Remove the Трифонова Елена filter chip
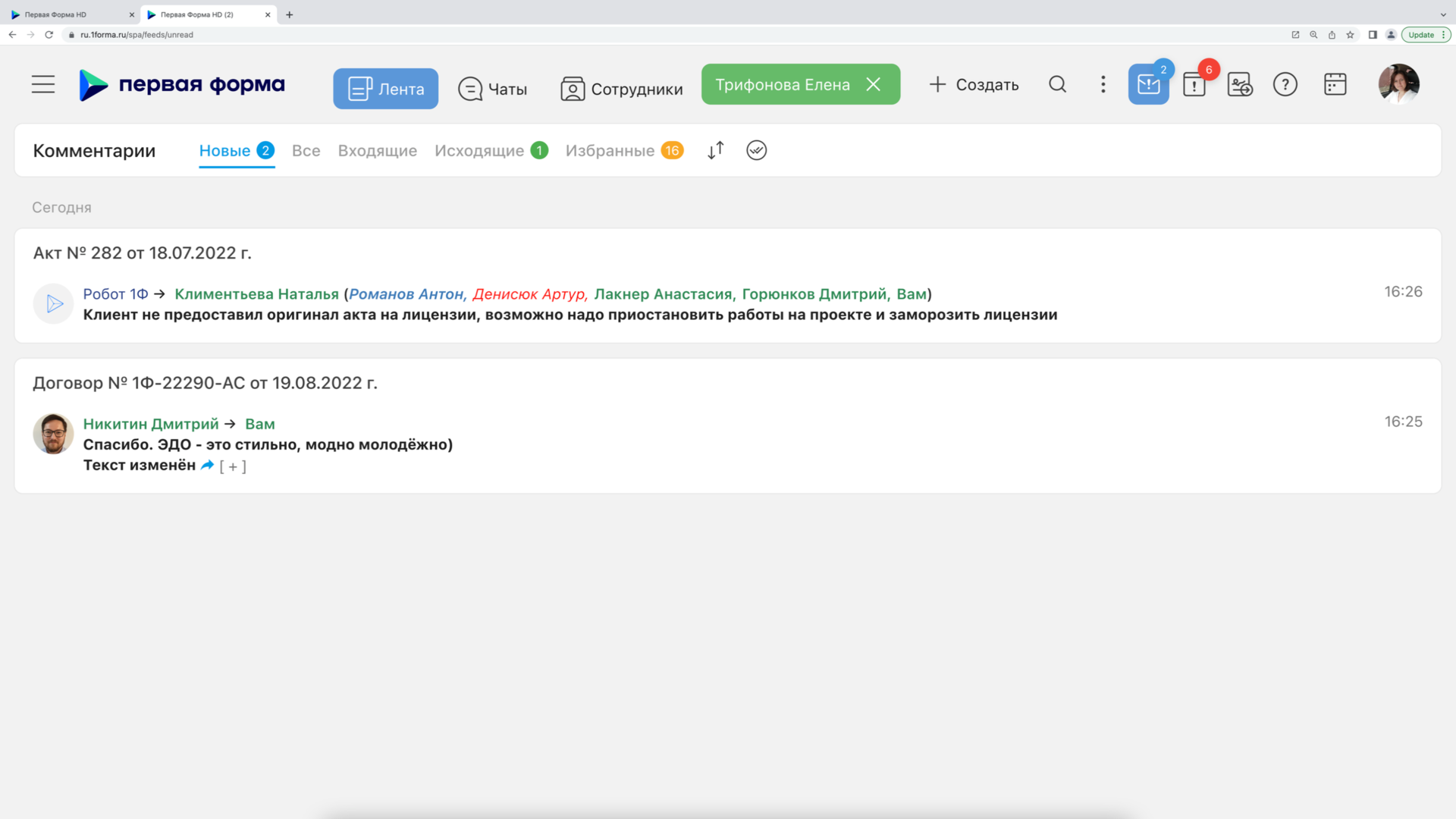This screenshot has width=1456, height=819. pos(874,84)
